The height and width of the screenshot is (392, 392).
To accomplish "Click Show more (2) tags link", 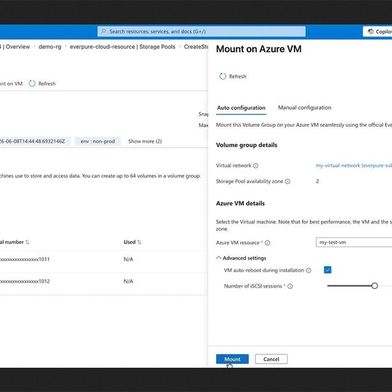I will tap(145, 141).
